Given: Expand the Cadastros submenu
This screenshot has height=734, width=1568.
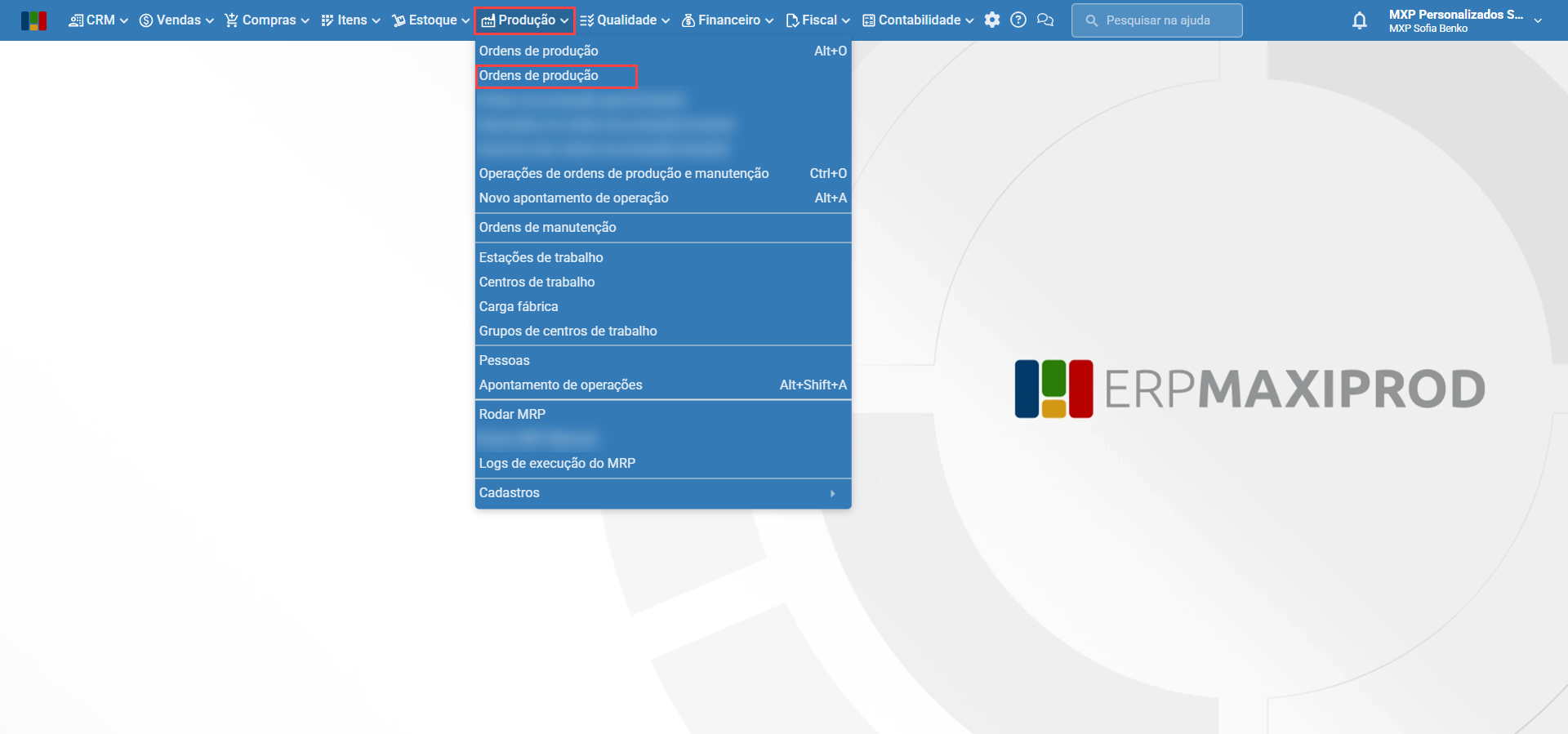Looking at the screenshot, I should (663, 493).
